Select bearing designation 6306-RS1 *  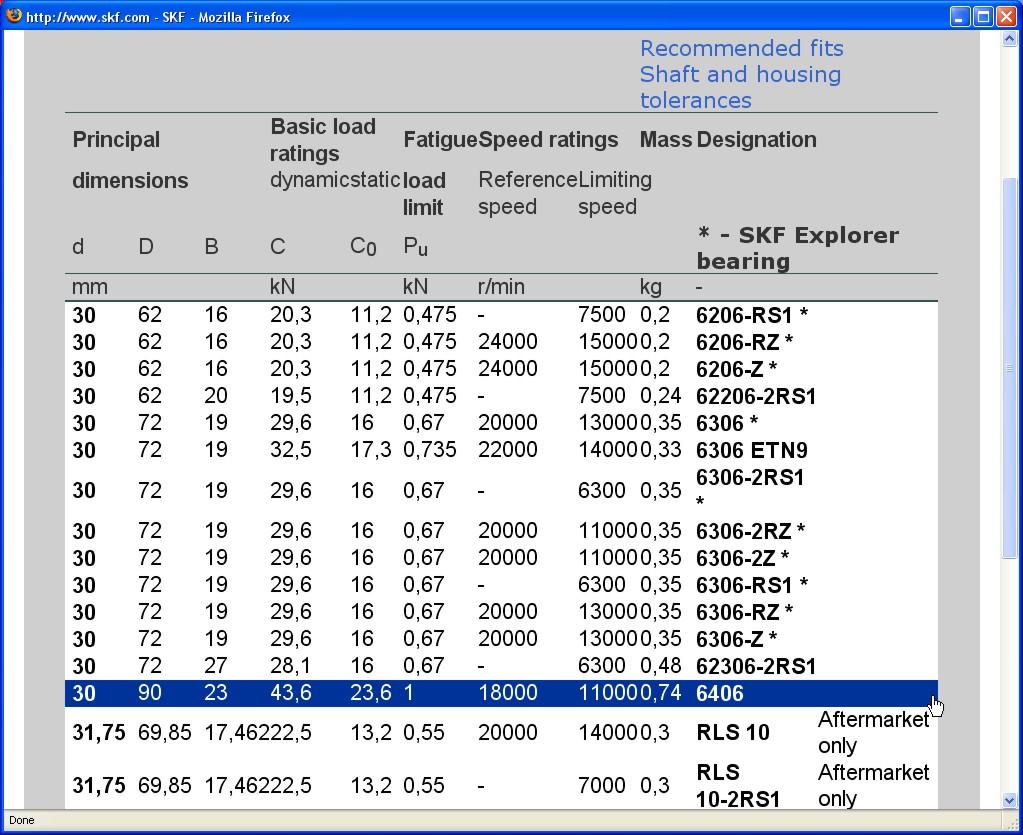click(x=752, y=585)
